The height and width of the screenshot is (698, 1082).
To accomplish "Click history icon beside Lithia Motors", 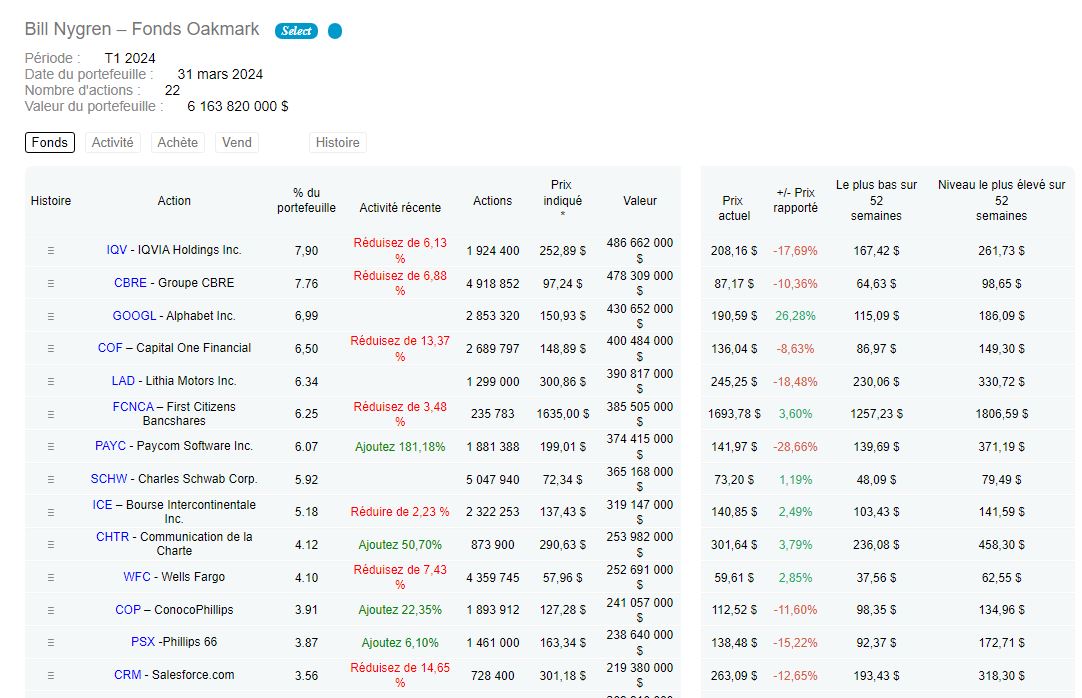I will coord(51,382).
